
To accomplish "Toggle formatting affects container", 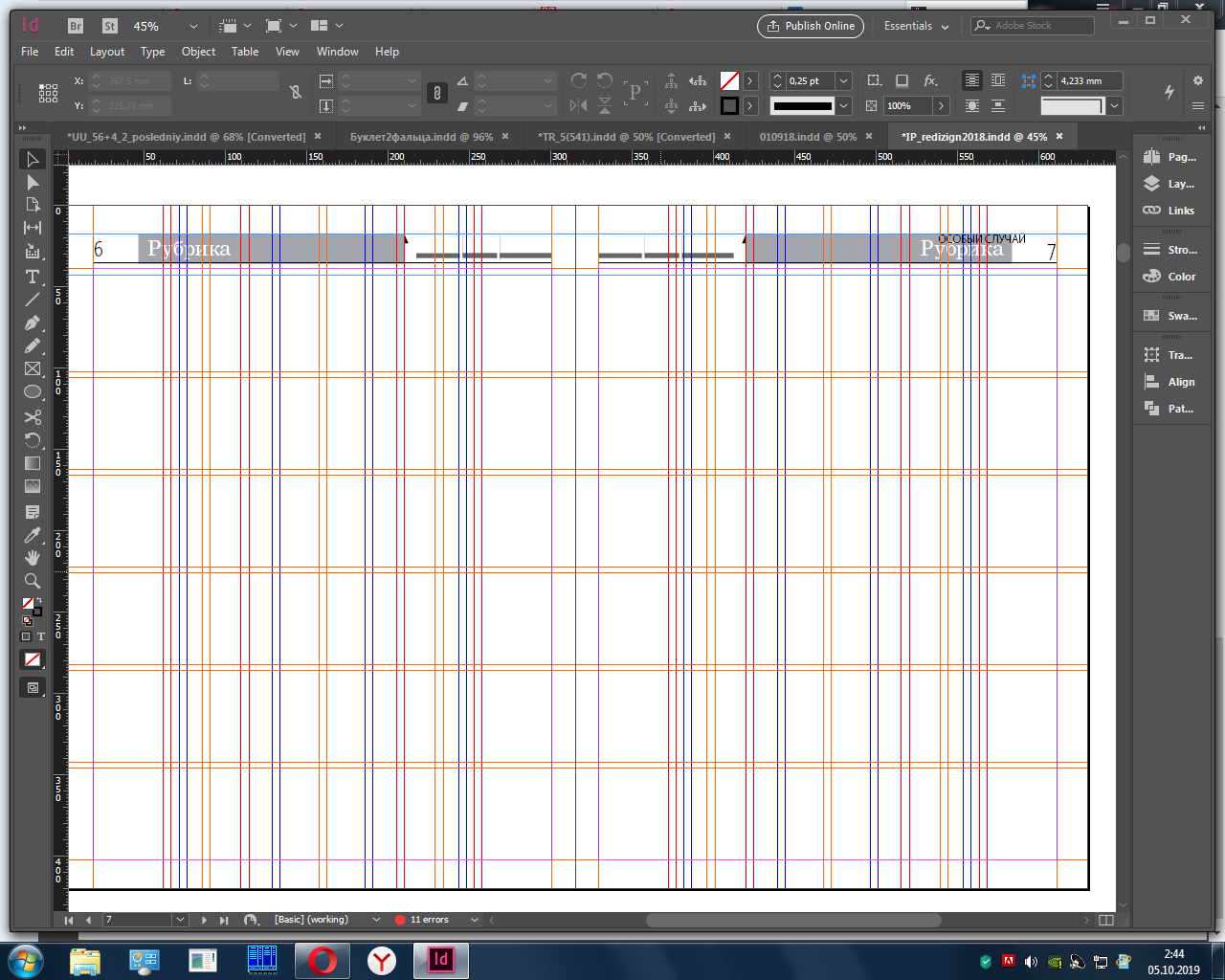I will point(26,636).
